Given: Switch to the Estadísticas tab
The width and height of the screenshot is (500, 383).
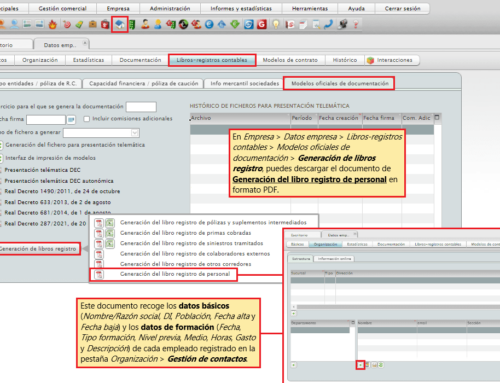Looking at the screenshot, I should pos(89,60).
